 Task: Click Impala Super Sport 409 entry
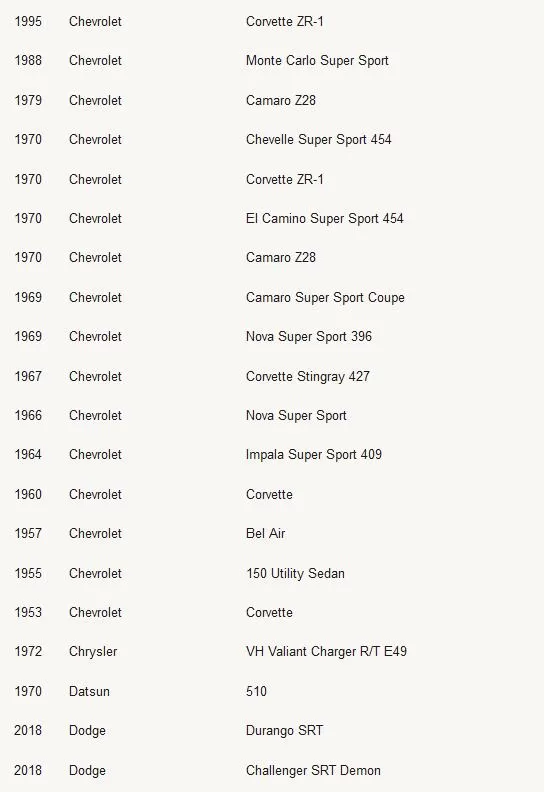[314, 455]
